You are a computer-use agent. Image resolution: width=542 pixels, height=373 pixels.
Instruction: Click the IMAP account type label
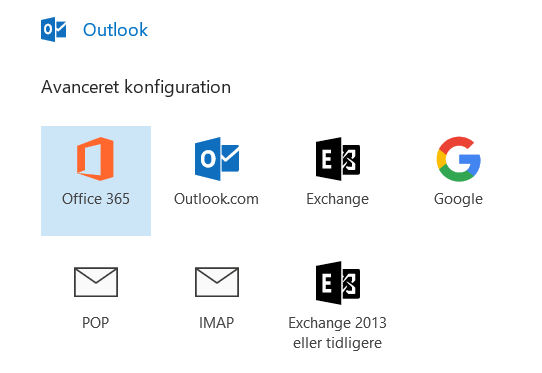pos(217,323)
